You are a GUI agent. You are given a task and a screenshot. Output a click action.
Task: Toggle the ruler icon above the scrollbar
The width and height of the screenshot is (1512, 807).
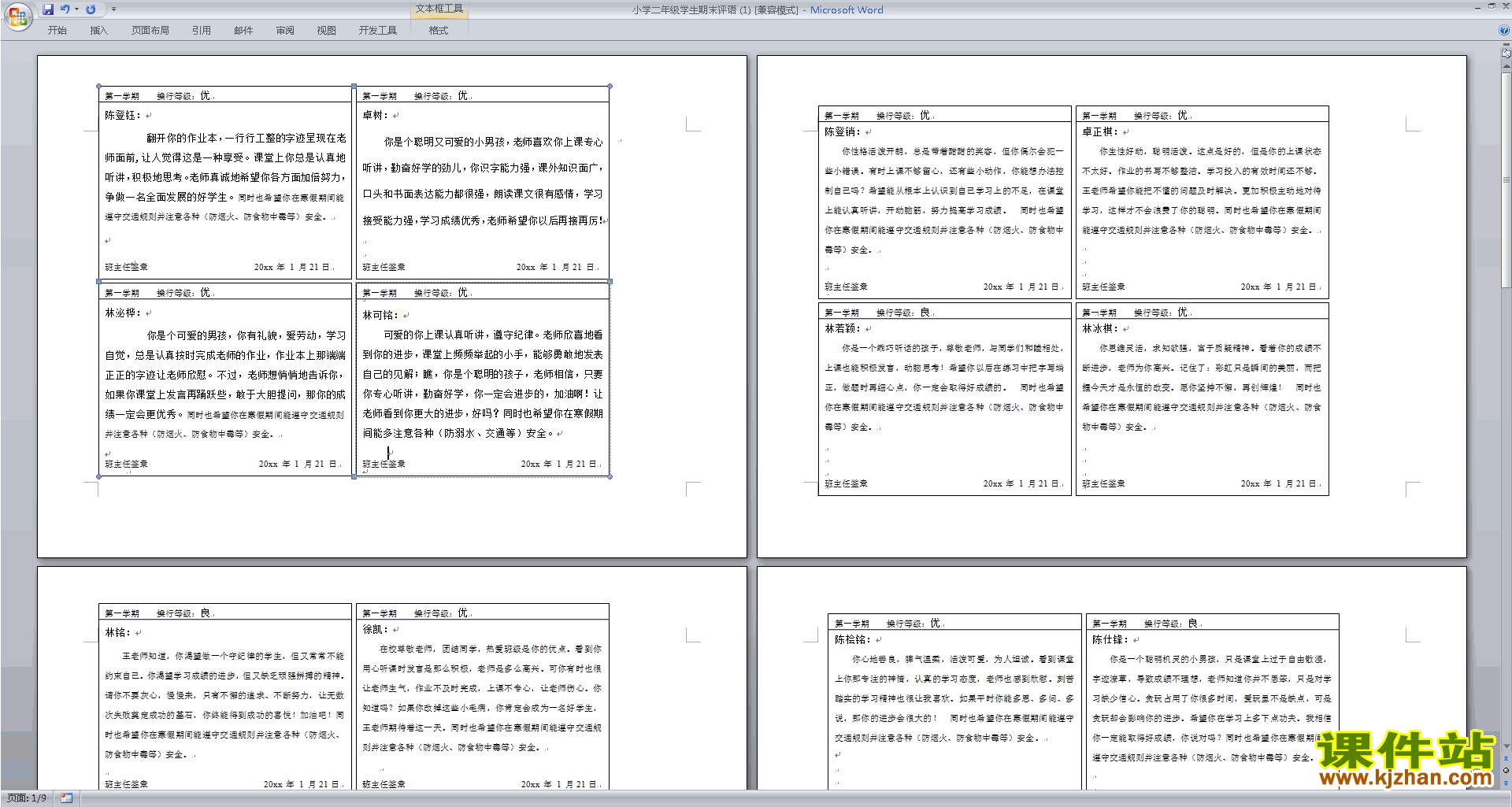pyautogui.click(x=1506, y=54)
